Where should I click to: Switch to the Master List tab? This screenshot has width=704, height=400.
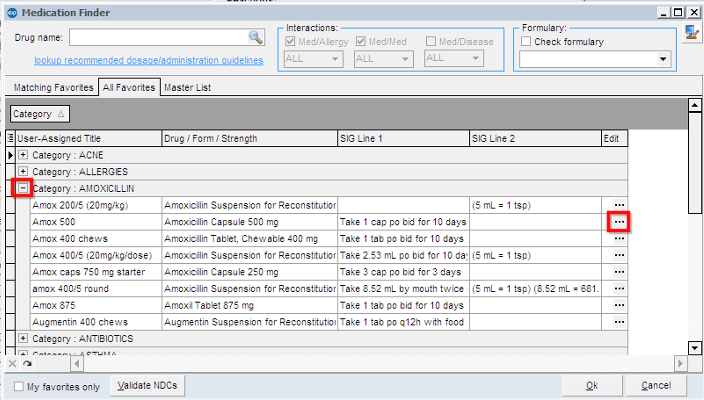point(188,88)
